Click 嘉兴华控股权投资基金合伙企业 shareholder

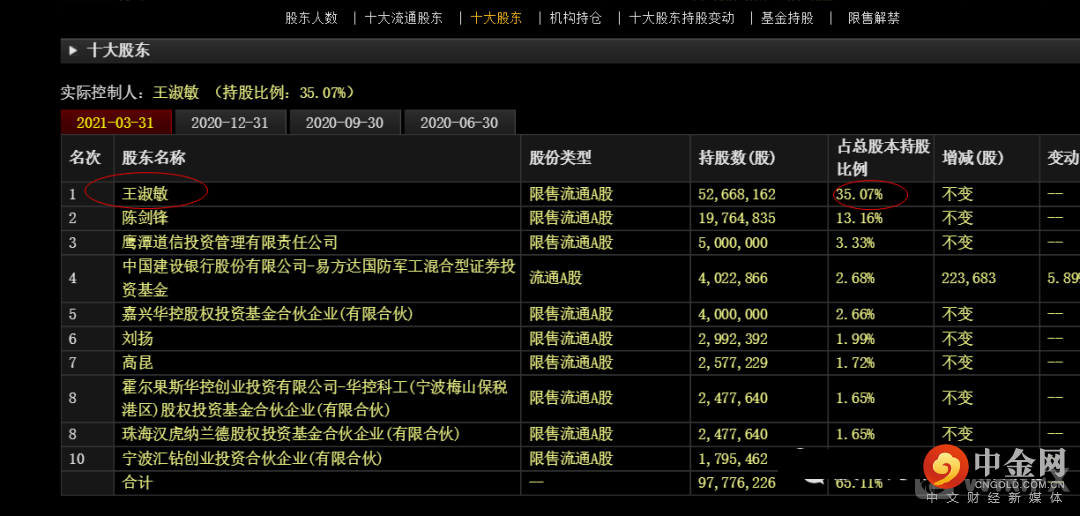(267, 314)
